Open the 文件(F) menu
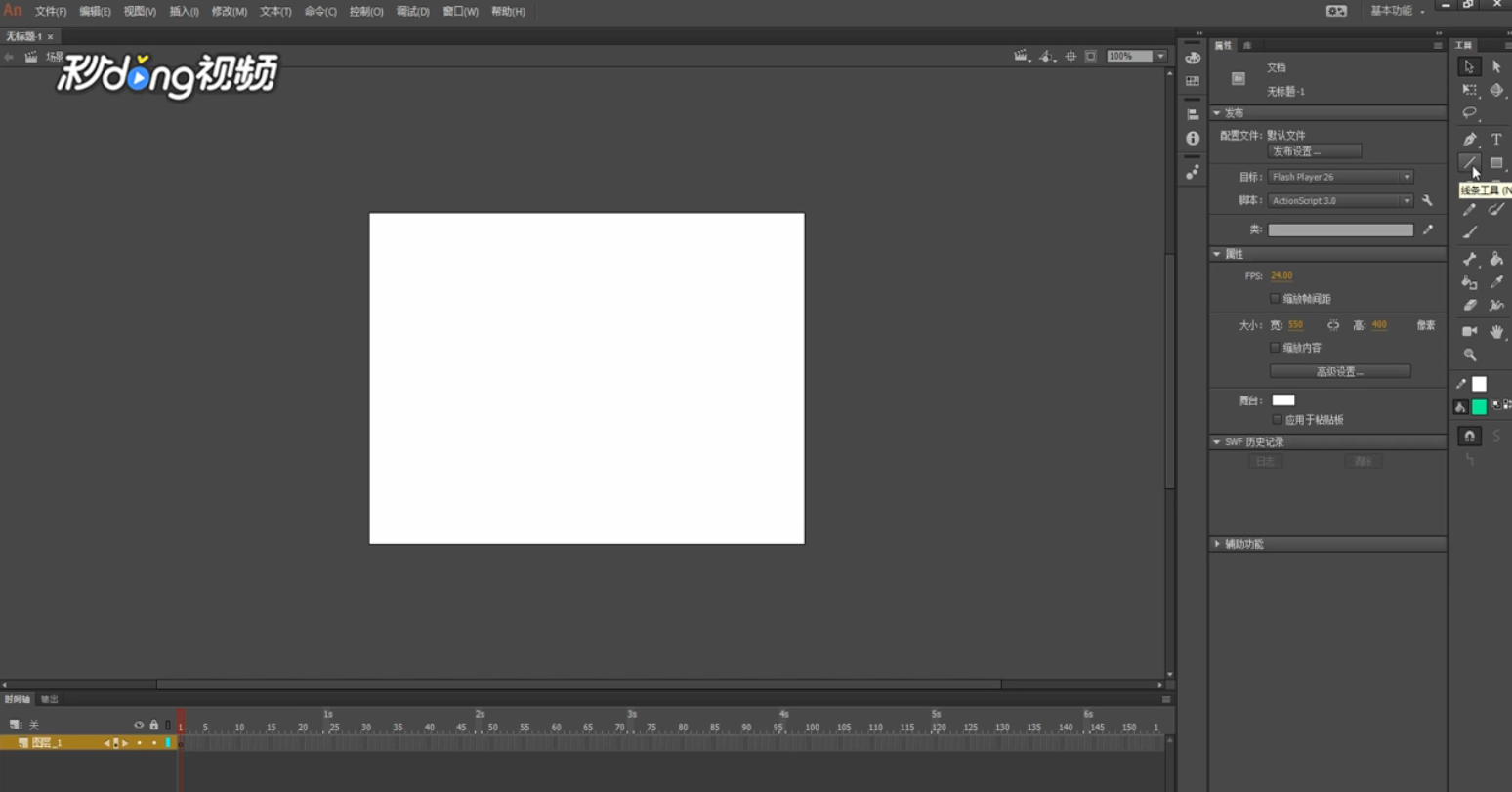1512x792 pixels. [51, 12]
